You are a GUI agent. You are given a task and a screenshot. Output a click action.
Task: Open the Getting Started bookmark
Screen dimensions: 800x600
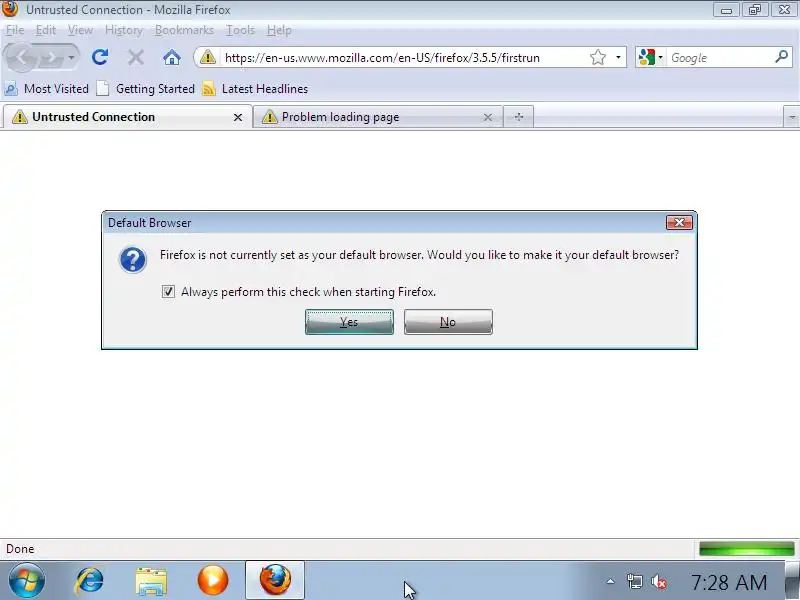coord(146,89)
